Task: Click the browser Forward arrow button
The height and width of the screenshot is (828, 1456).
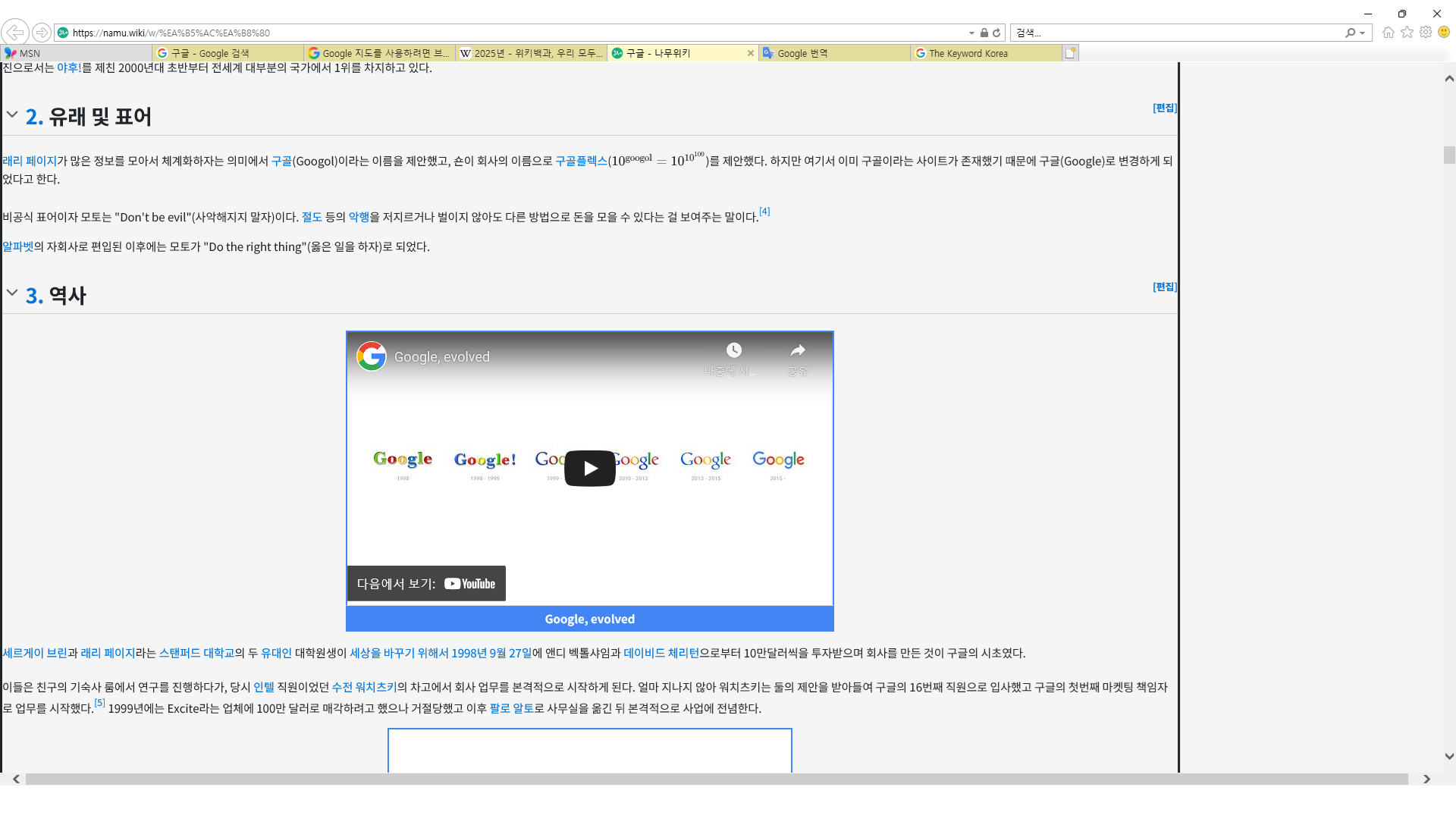Action: tap(42, 33)
